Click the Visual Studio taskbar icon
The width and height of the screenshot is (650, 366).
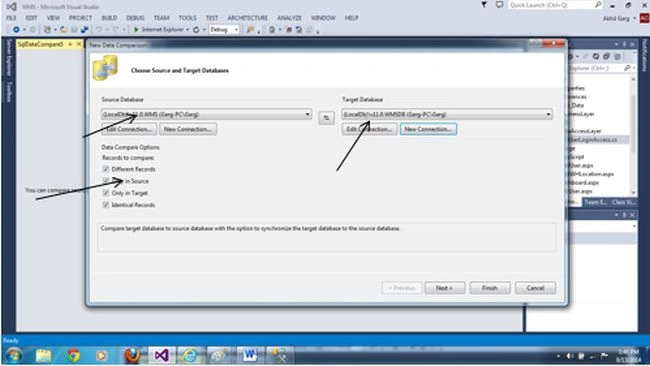point(161,356)
